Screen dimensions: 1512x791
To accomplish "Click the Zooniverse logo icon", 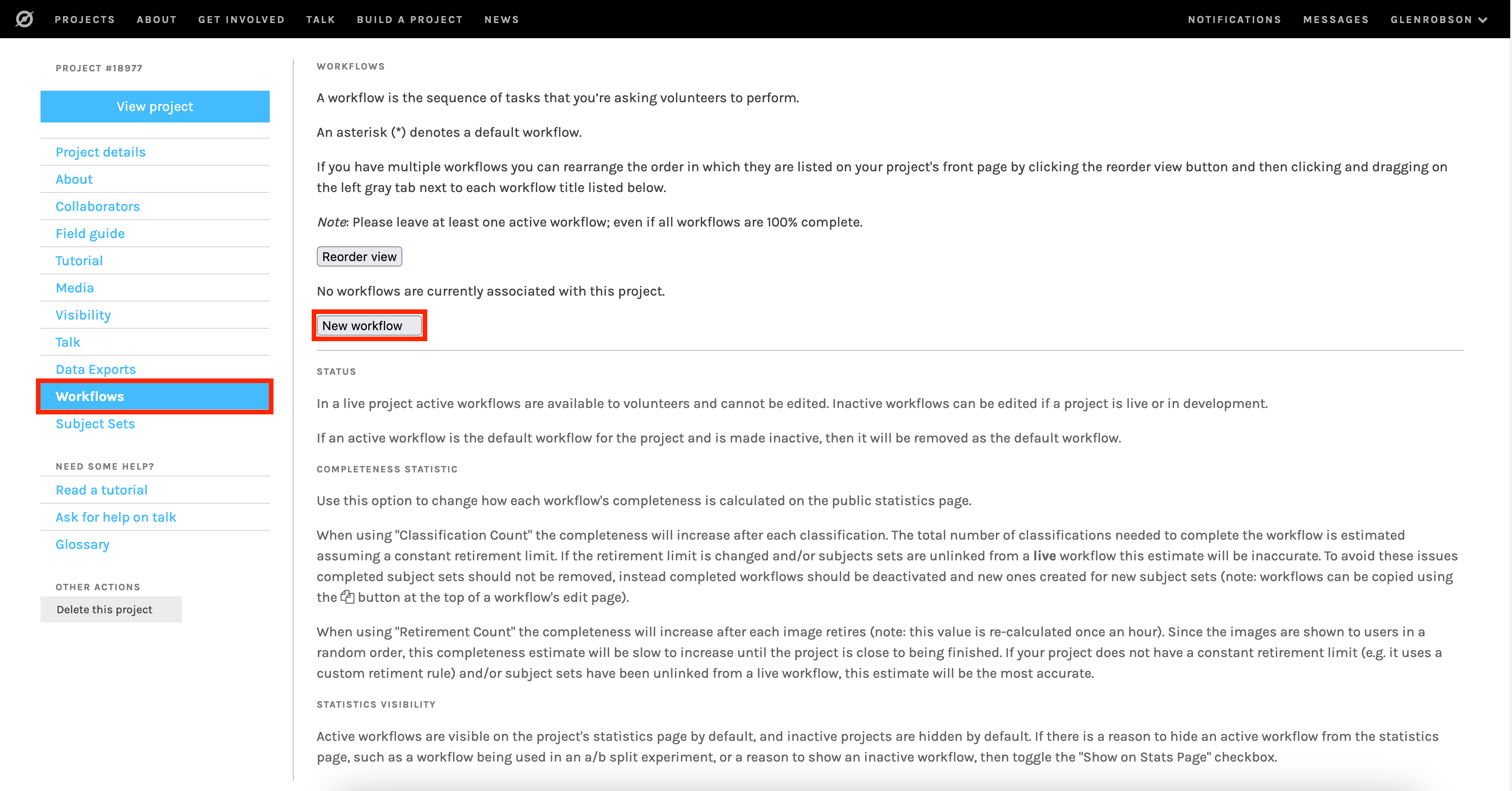I will pyautogui.click(x=24, y=19).
